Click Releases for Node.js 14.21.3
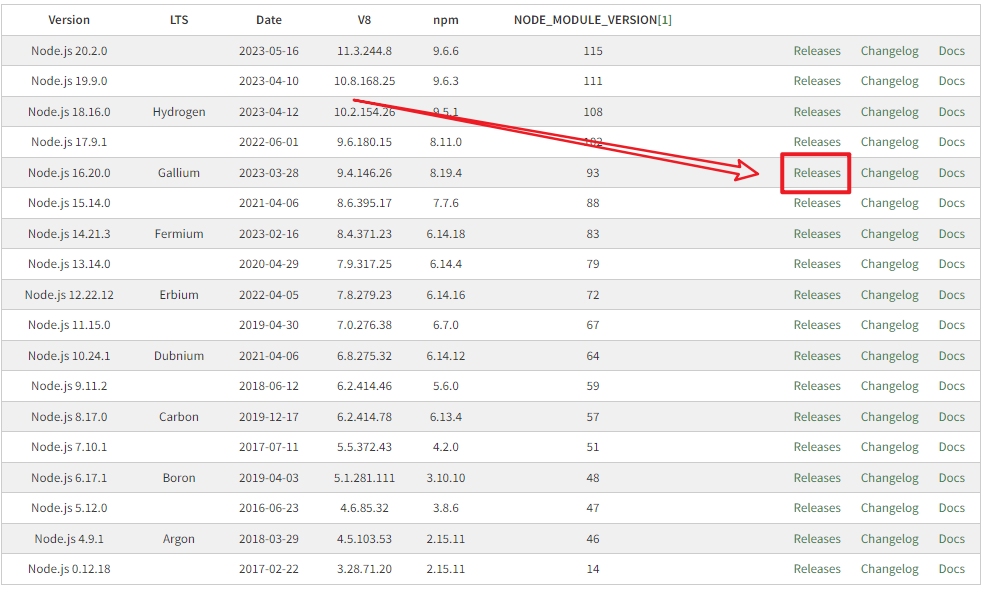 [817, 234]
